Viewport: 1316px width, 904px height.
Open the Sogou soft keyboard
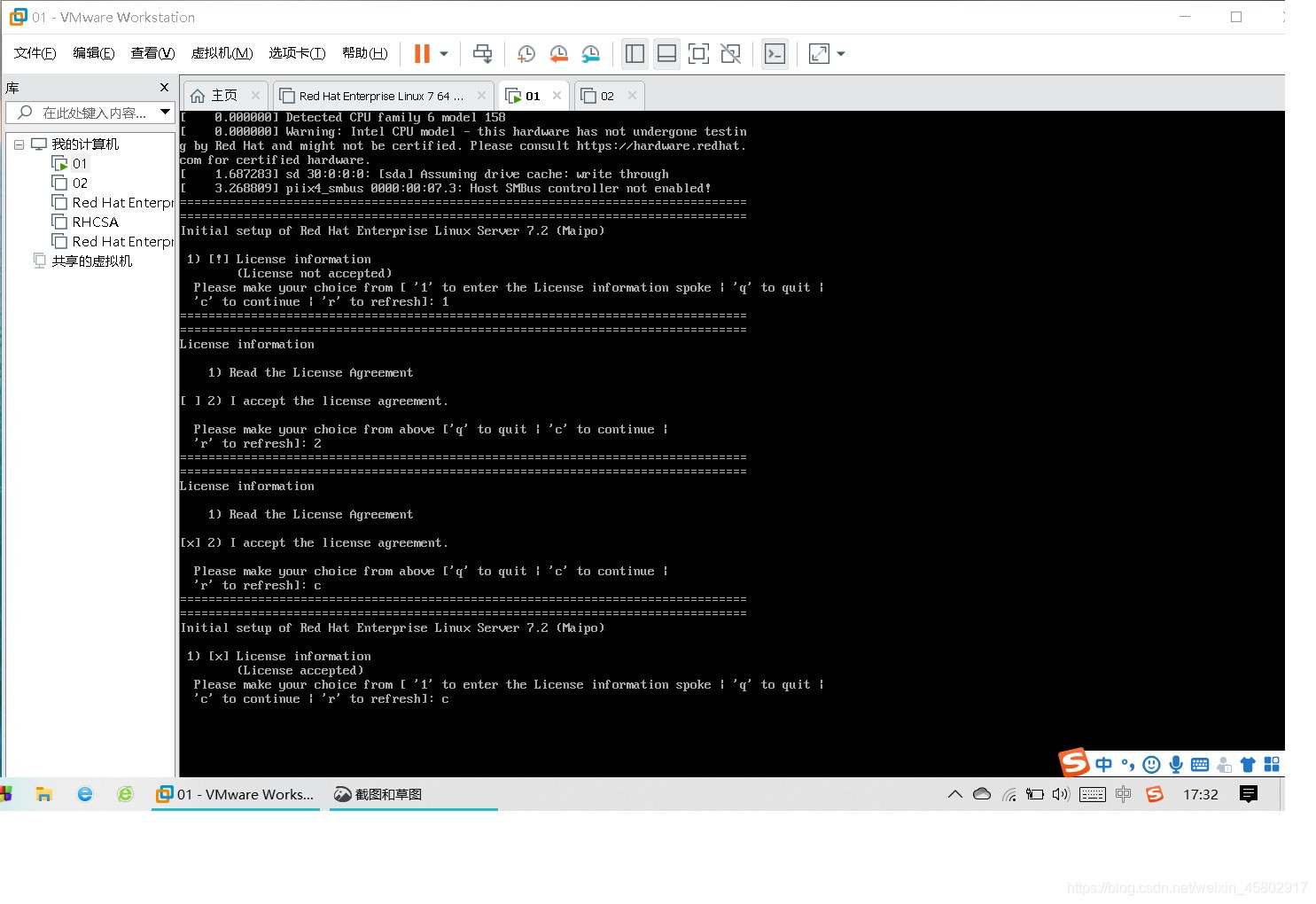coord(1200,764)
